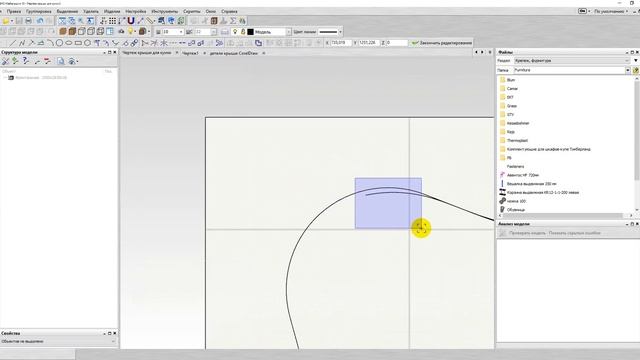Click the document copy icon in structure panel
640x360 pixels.
[x=60, y=61]
